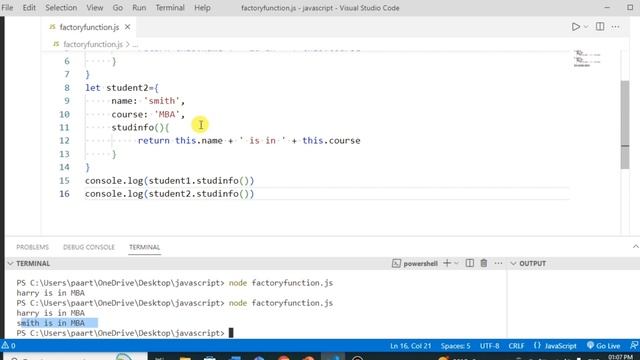640x360 pixels.
Task: Click the return statement on line 12
Action: [x=249, y=141]
